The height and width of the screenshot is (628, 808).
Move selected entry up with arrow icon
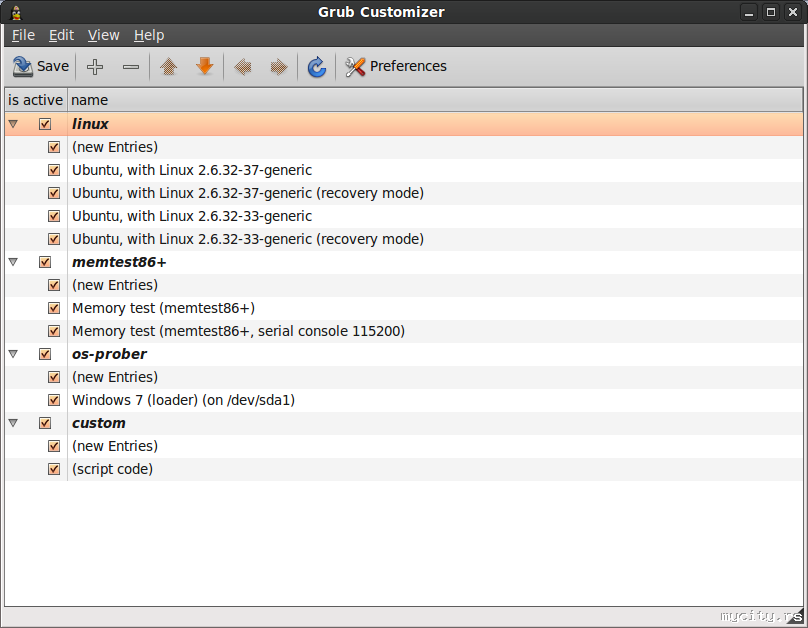pyautogui.click(x=169, y=67)
